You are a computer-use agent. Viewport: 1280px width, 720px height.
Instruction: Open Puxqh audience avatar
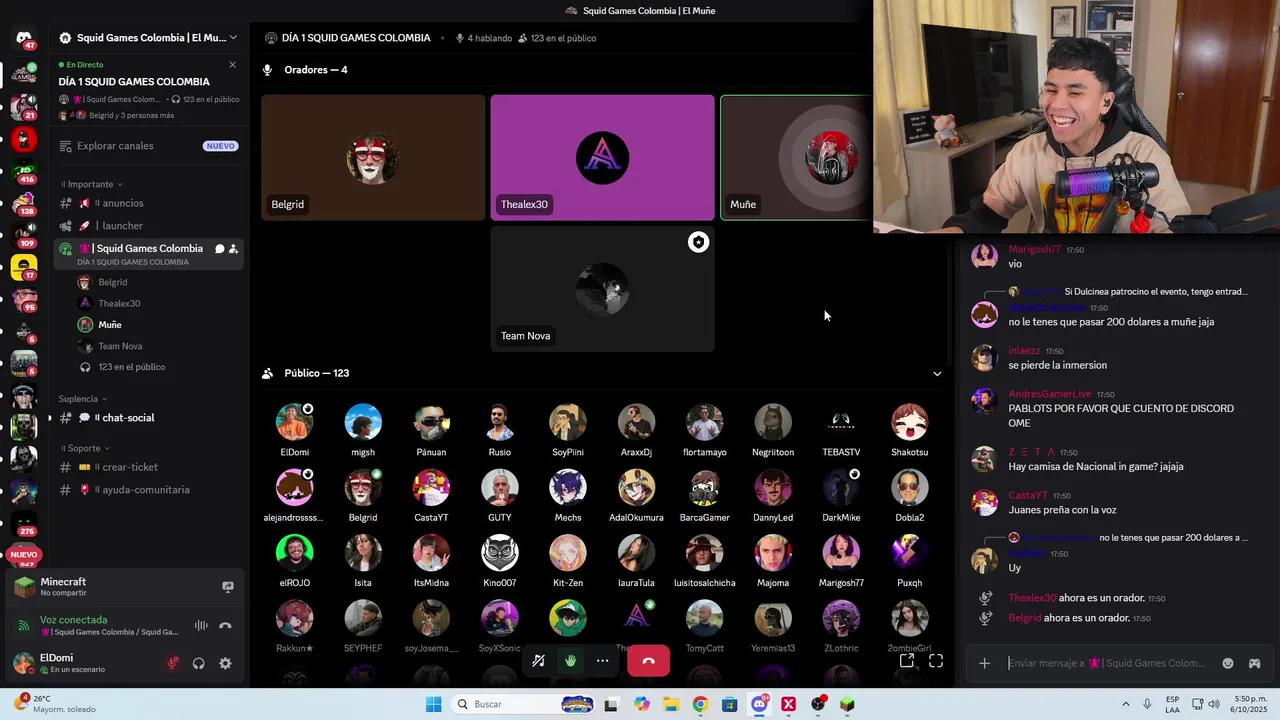tap(910, 553)
